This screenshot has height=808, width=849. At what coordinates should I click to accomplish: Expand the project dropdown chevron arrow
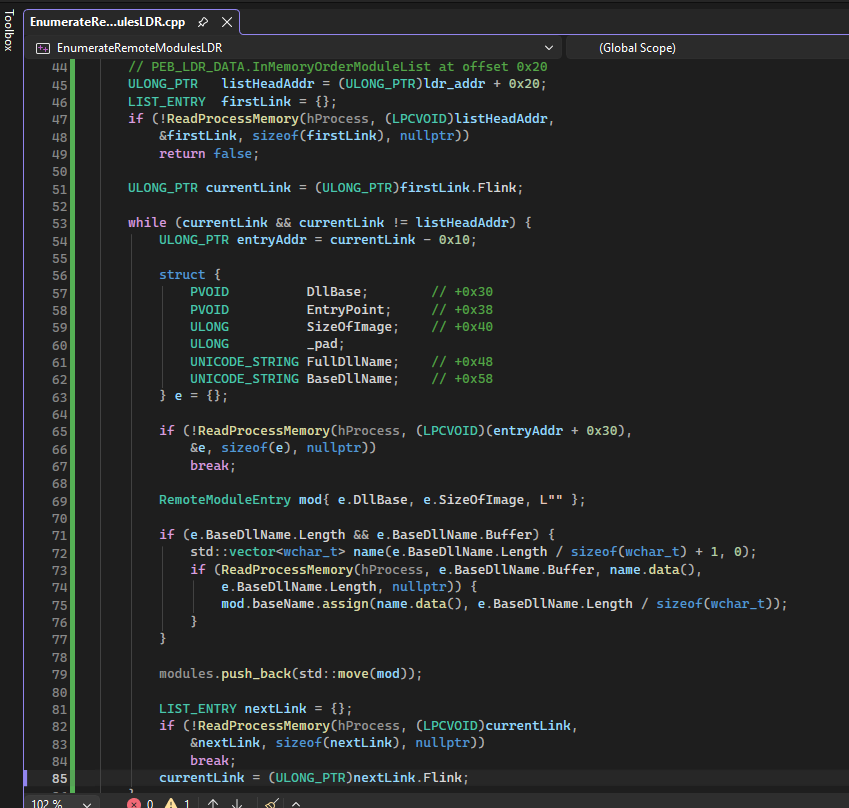548,48
